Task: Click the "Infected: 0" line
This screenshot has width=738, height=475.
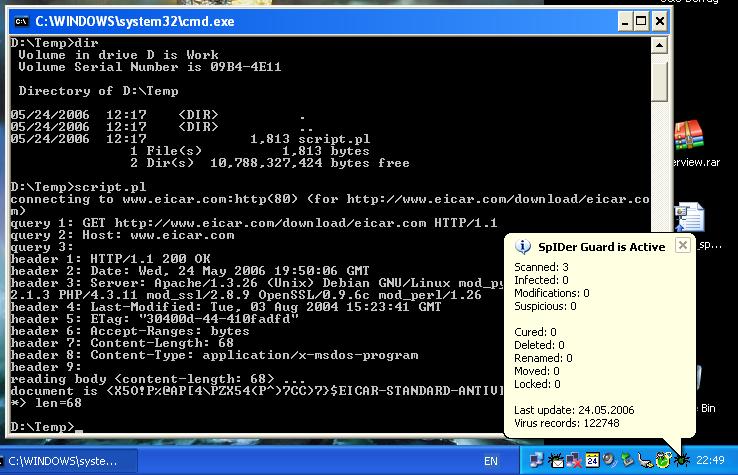Action: 541,280
